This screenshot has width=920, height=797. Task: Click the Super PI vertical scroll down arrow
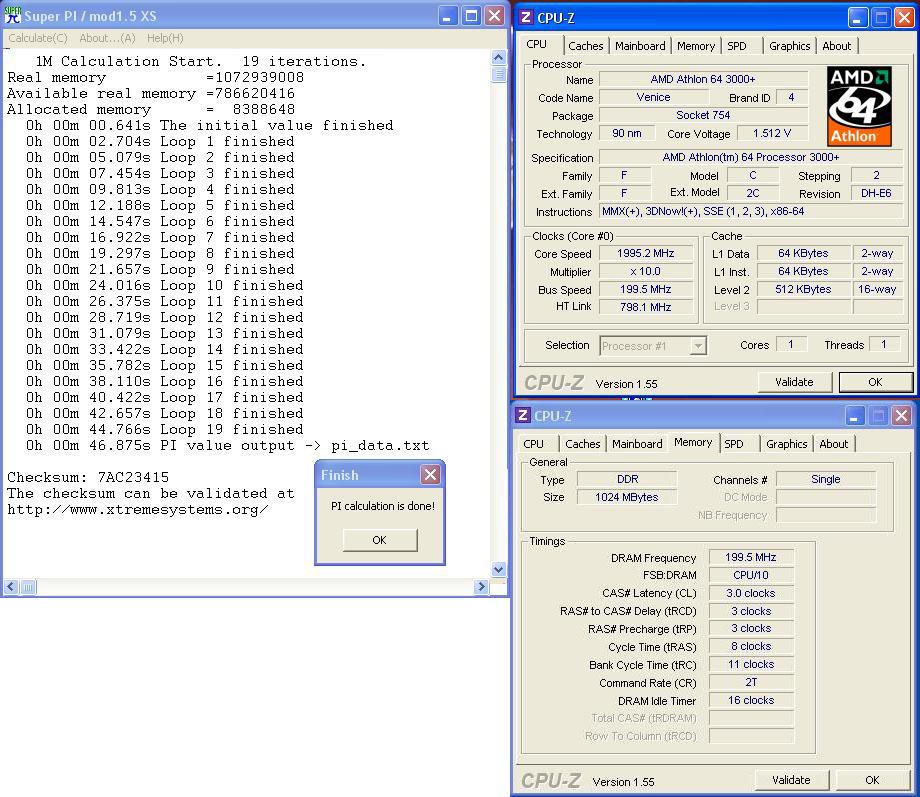(499, 569)
